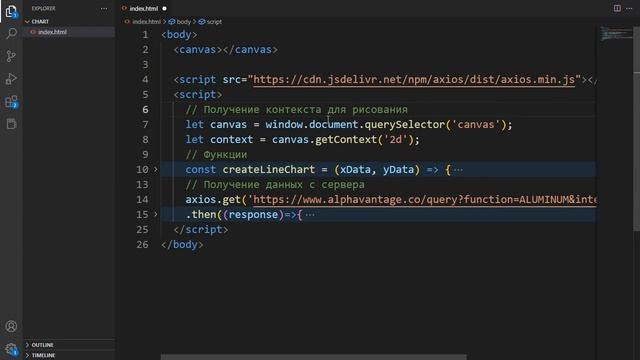Click the split editor right icon
This screenshot has height=360, width=640.
tap(617, 8)
